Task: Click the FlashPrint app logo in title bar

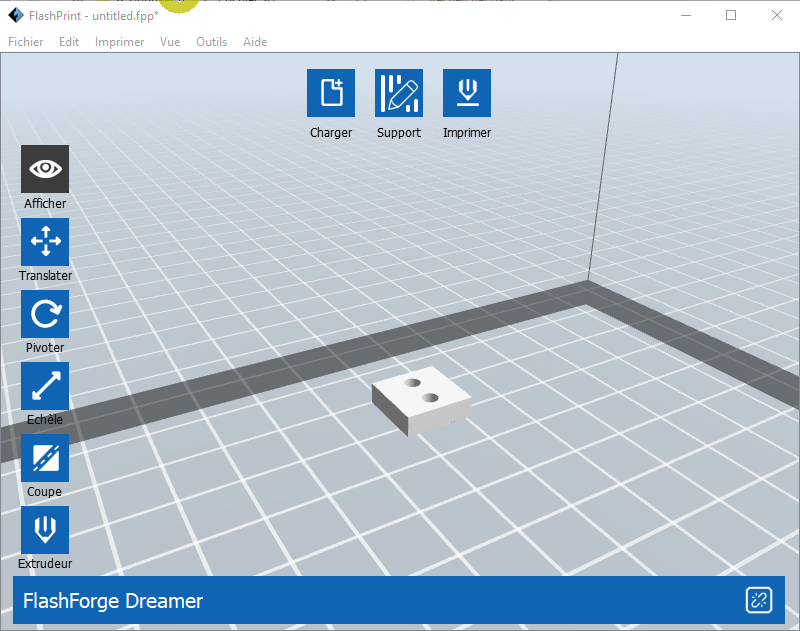Action: point(16,15)
